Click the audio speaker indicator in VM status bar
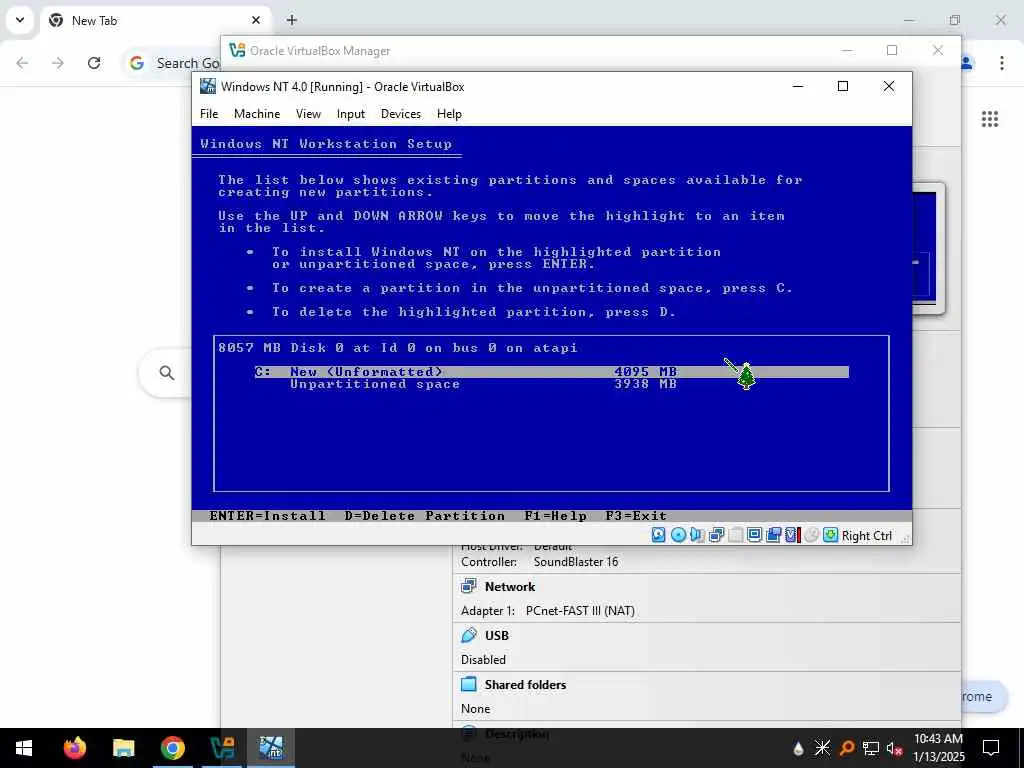This screenshot has height=768, width=1024. pyautogui.click(x=697, y=536)
